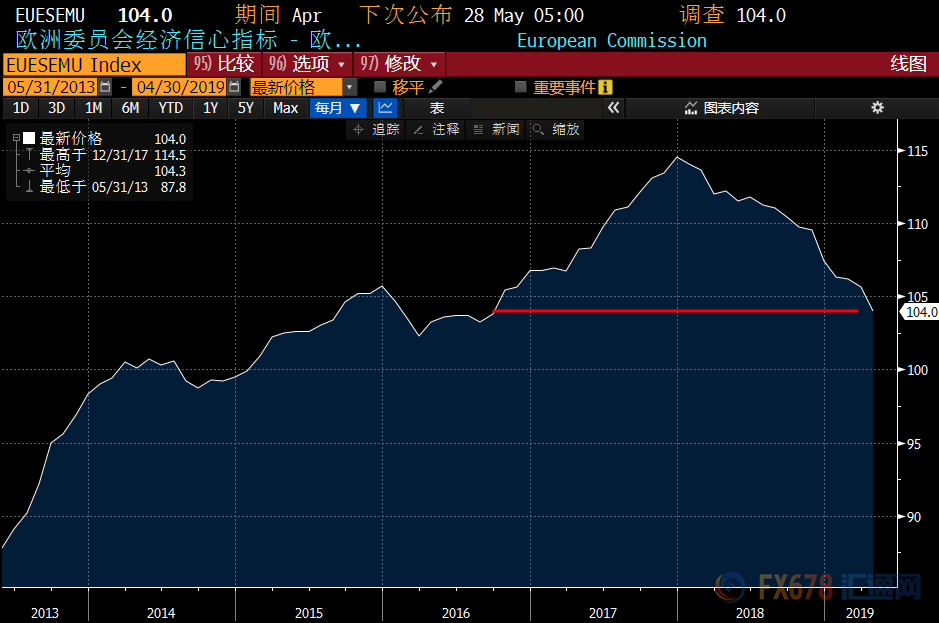Toggle the 重要事件 checkbox
This screenshot has height=623, width=939.
521,87
